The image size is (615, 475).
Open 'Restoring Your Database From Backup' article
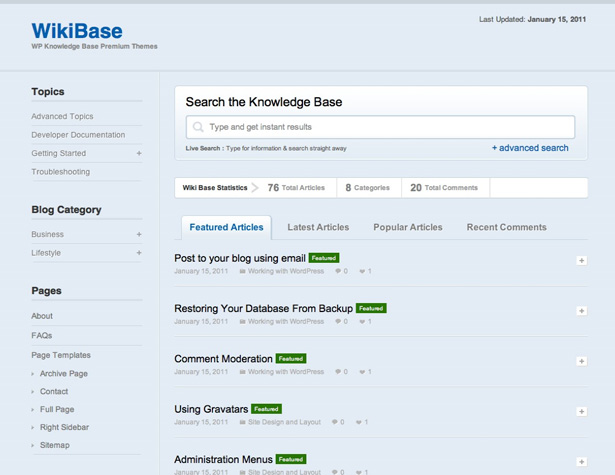(x=263, y=308)
